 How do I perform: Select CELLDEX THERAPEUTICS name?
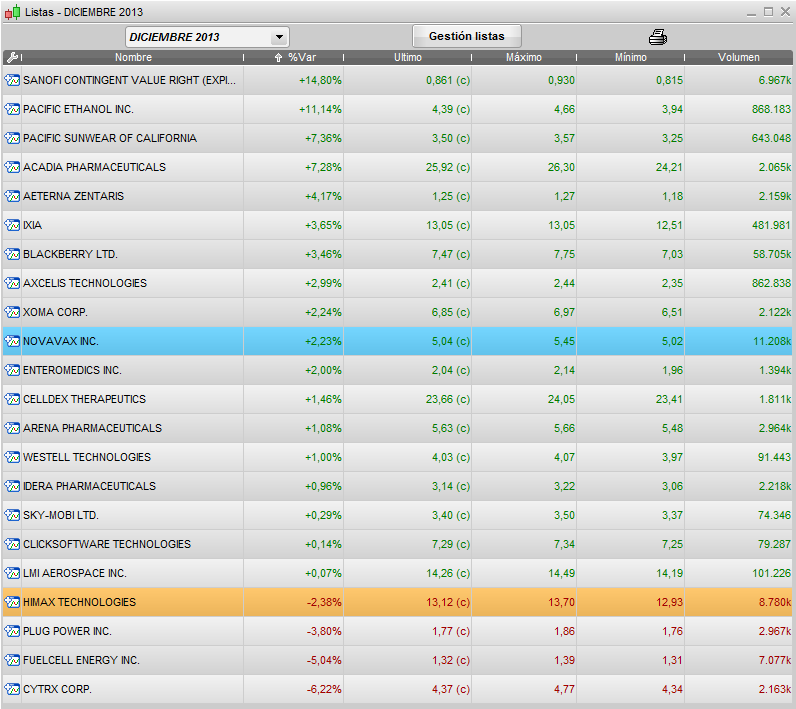click(84, 399)
